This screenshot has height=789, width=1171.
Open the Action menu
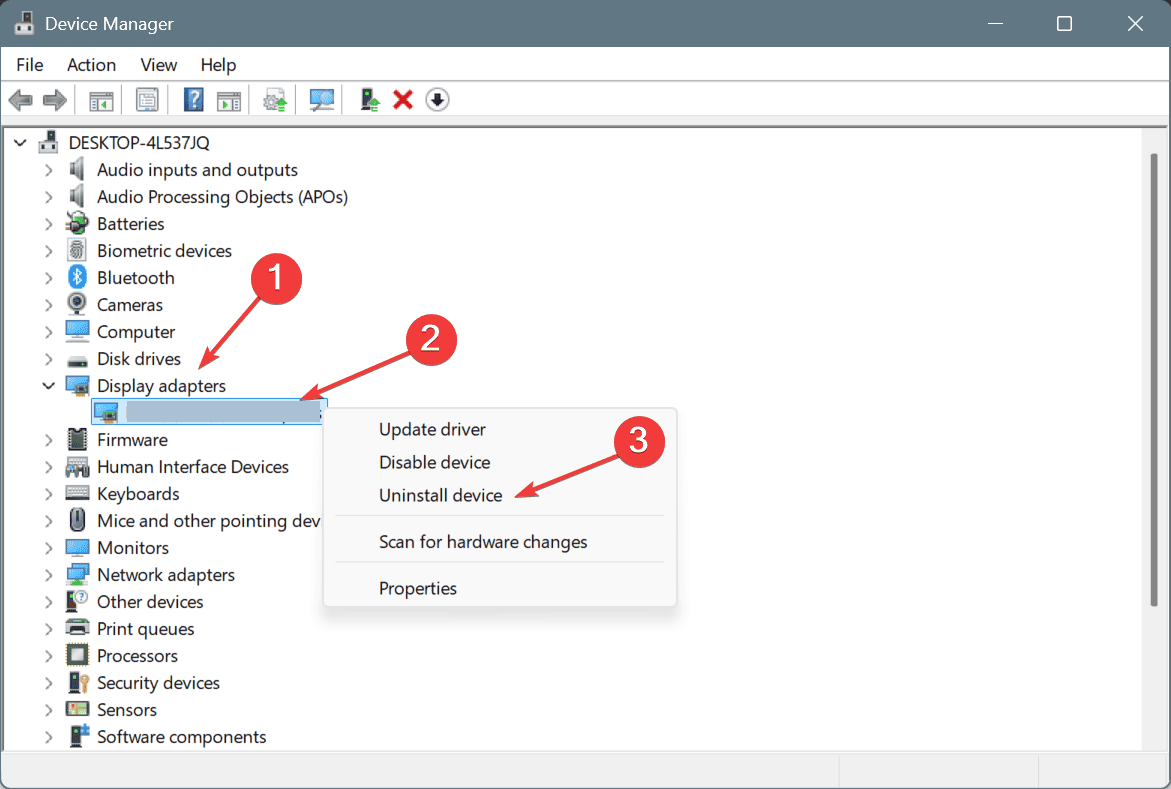tap(91, 65)
